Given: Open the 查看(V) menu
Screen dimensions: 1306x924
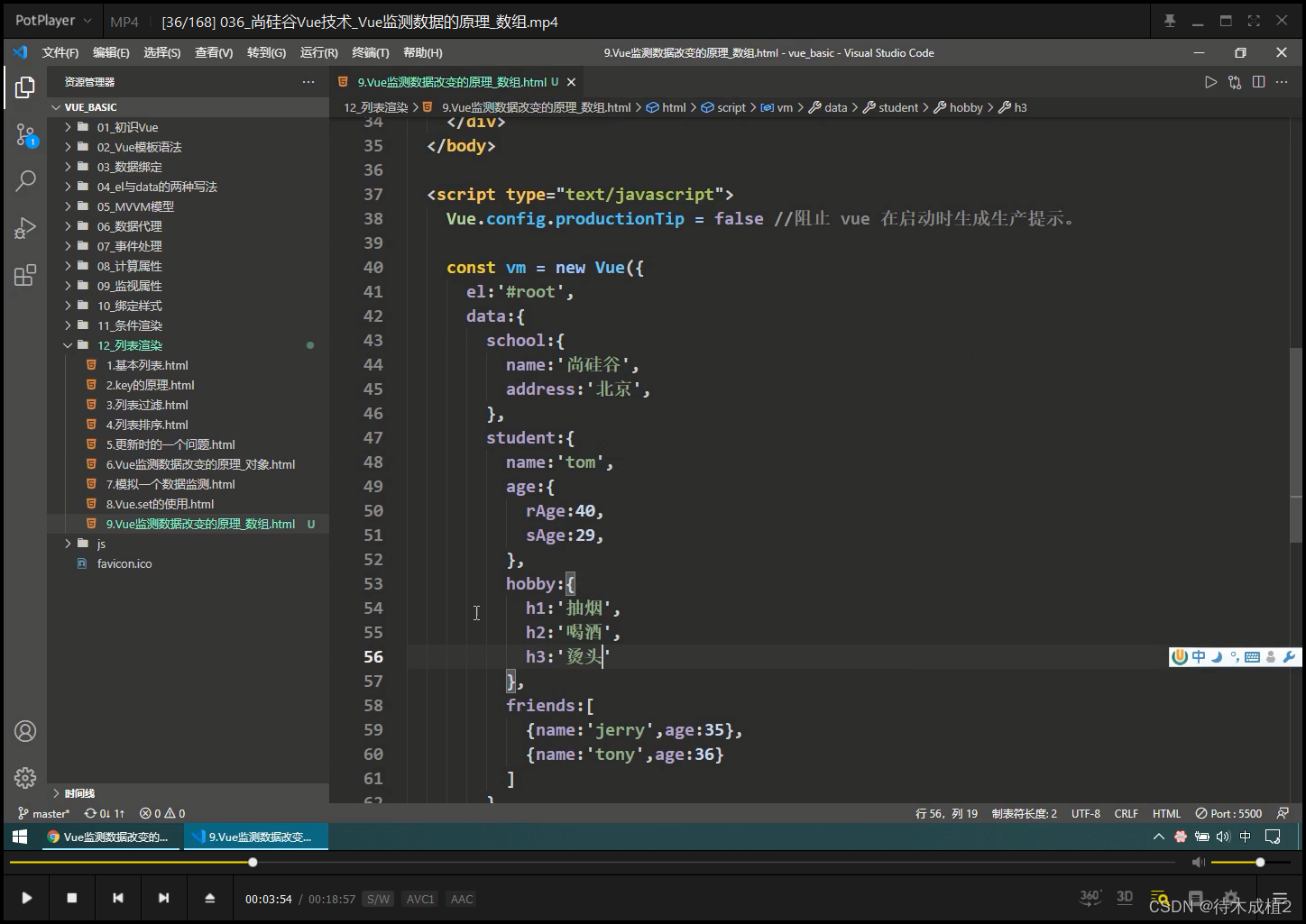Looking at the screenshot, I should click(214, 53).
